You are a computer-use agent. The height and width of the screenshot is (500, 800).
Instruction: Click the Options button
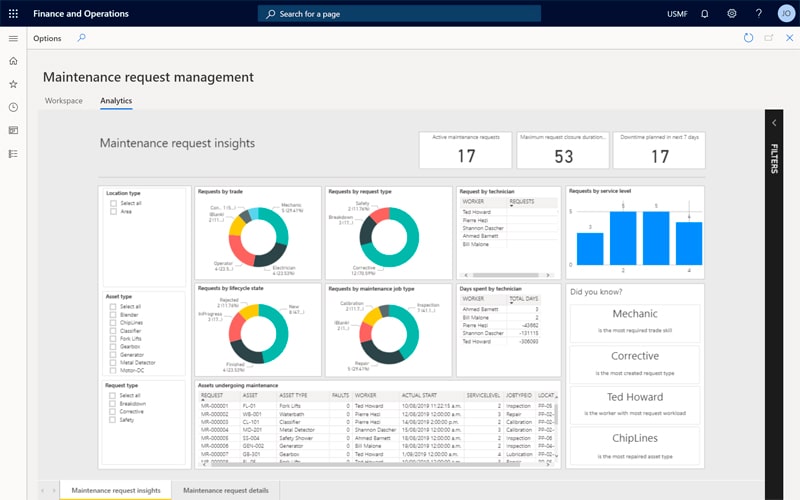47,38
